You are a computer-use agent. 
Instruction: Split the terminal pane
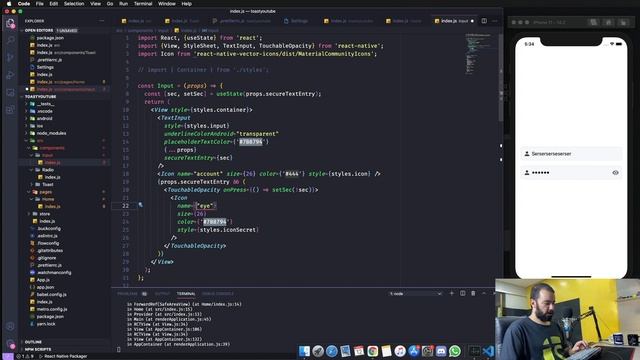point(462,293)
